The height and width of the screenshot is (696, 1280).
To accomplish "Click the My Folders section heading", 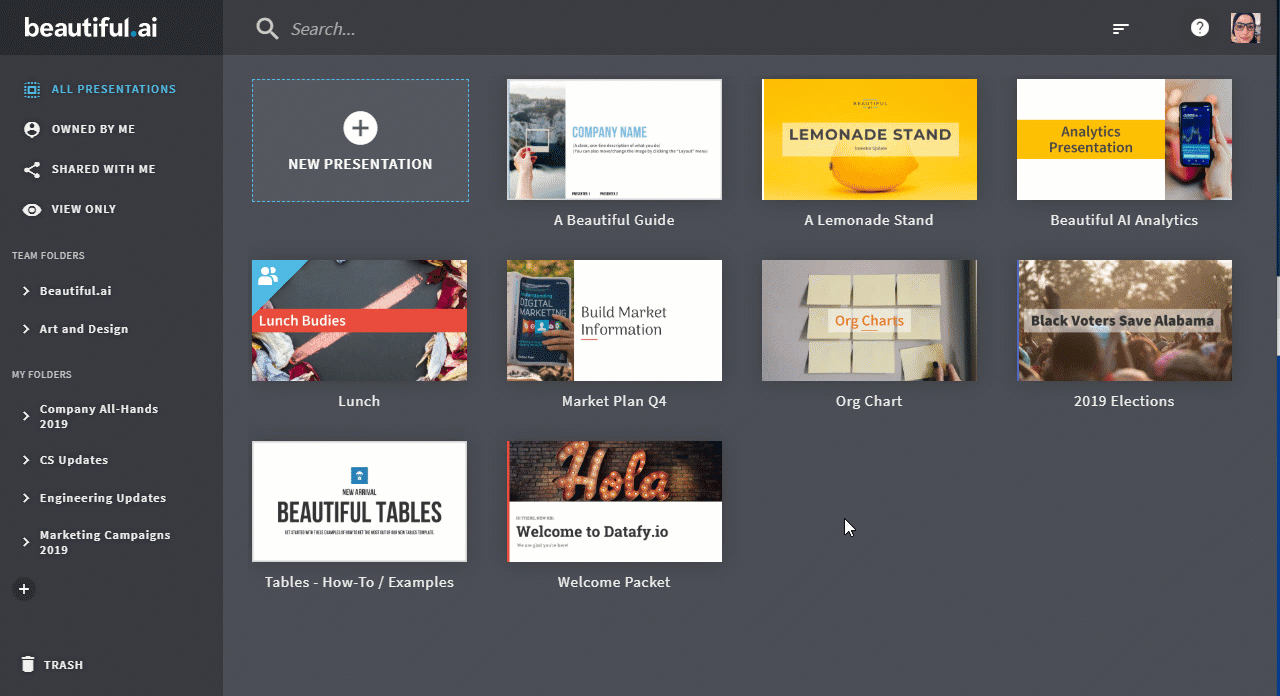I will tap(42, 375).
